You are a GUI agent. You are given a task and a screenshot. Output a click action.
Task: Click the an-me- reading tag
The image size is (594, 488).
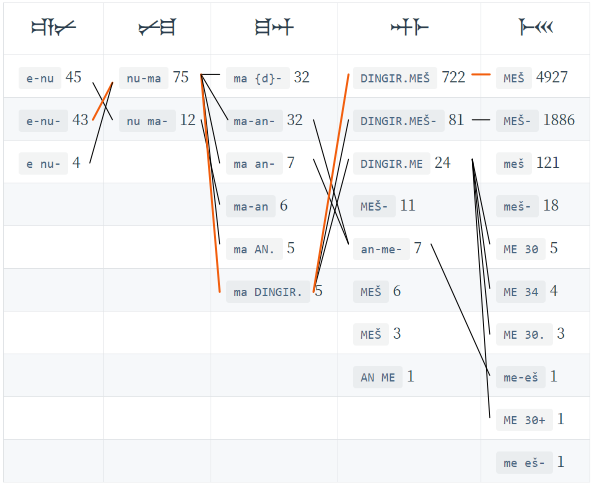(381, 249)
